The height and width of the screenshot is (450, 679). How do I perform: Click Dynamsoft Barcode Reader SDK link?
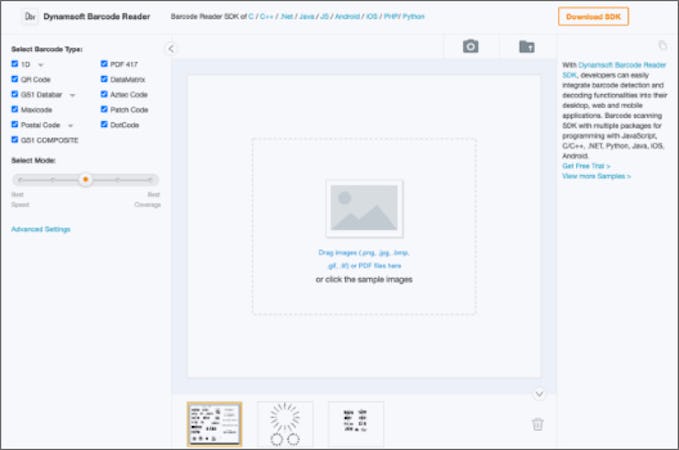[x=614, y=70]
